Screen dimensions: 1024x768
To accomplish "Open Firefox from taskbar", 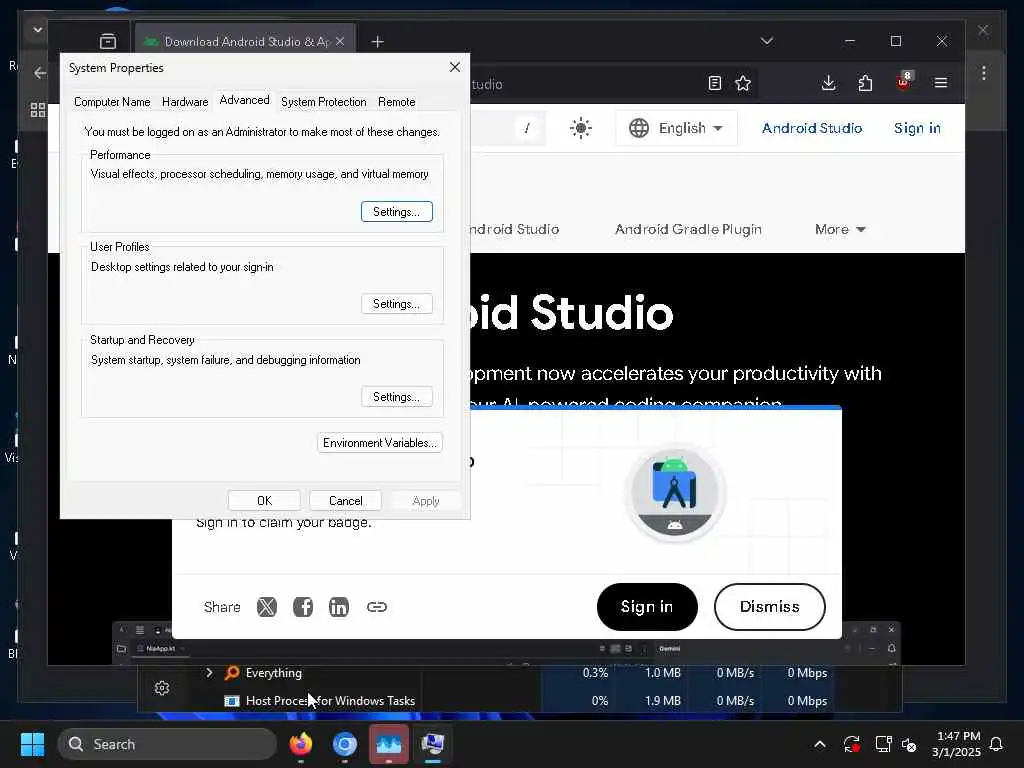I will tap(301, 744).
